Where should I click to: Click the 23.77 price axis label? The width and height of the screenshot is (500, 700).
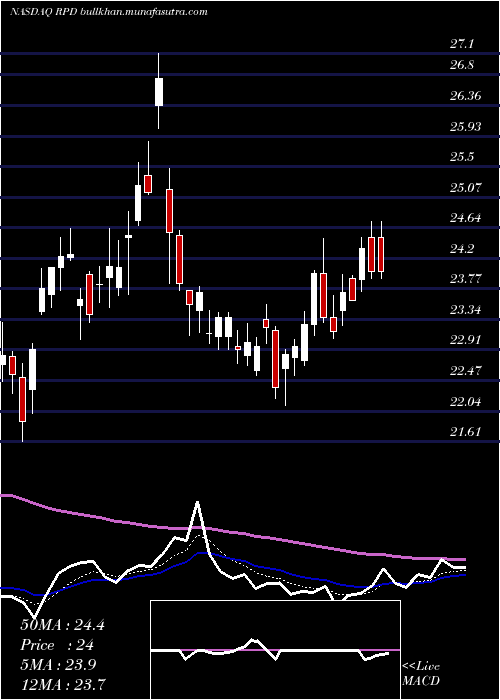[465, 279]
